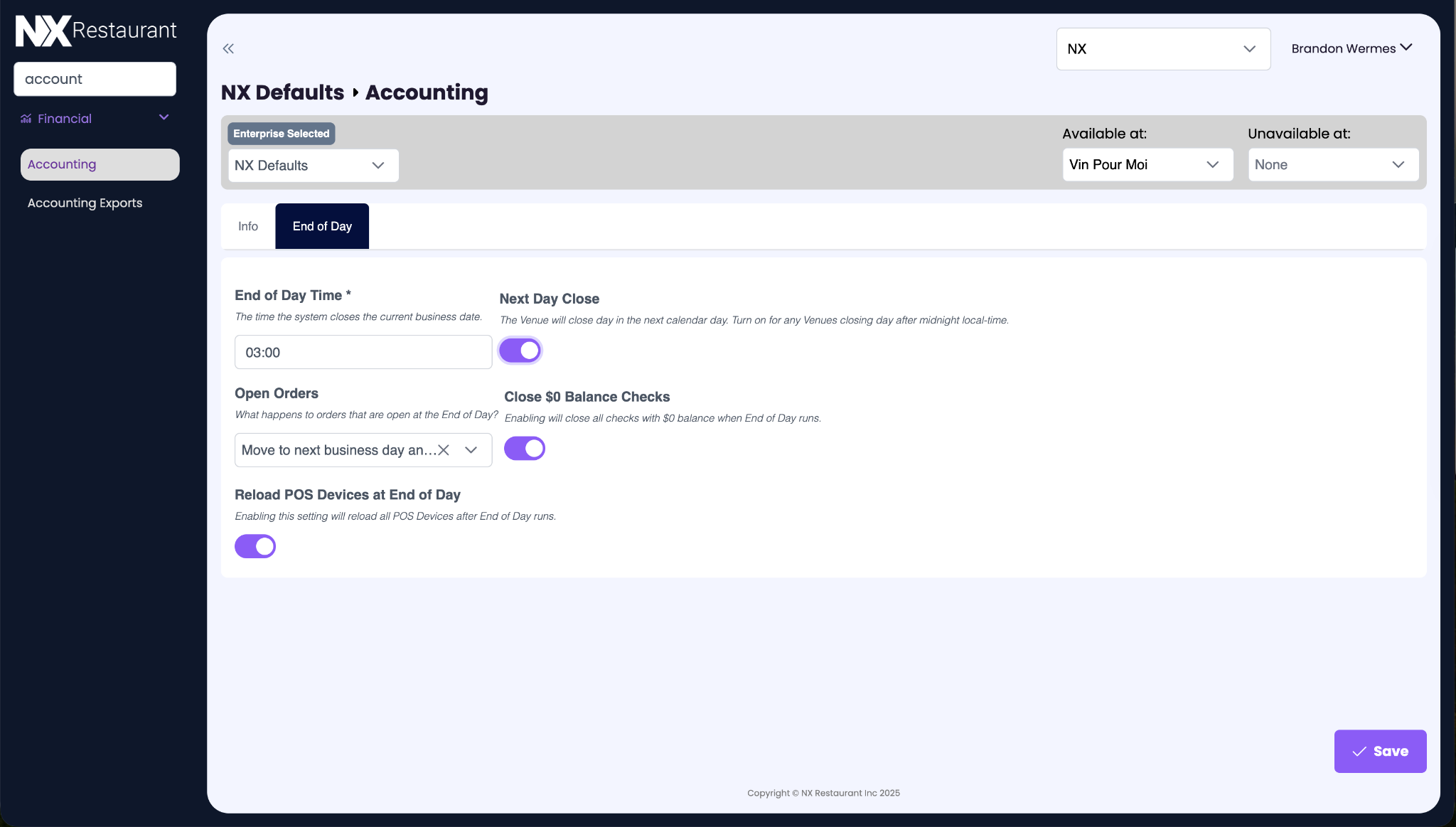Collapse sidebar with double chevron icon
This screenshot has height=827, width=1456.
pyautogui.click(x=228, y=48)
